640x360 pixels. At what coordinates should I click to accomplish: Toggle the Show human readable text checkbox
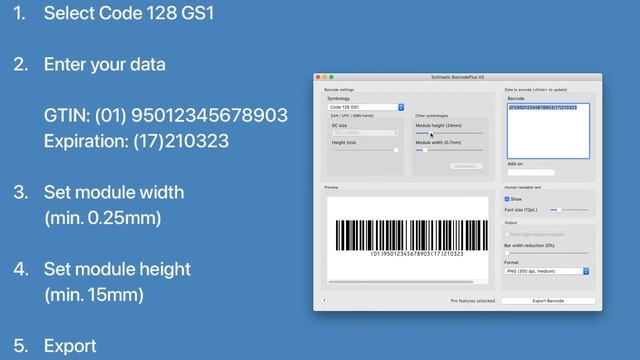click(x=507, y=199)
